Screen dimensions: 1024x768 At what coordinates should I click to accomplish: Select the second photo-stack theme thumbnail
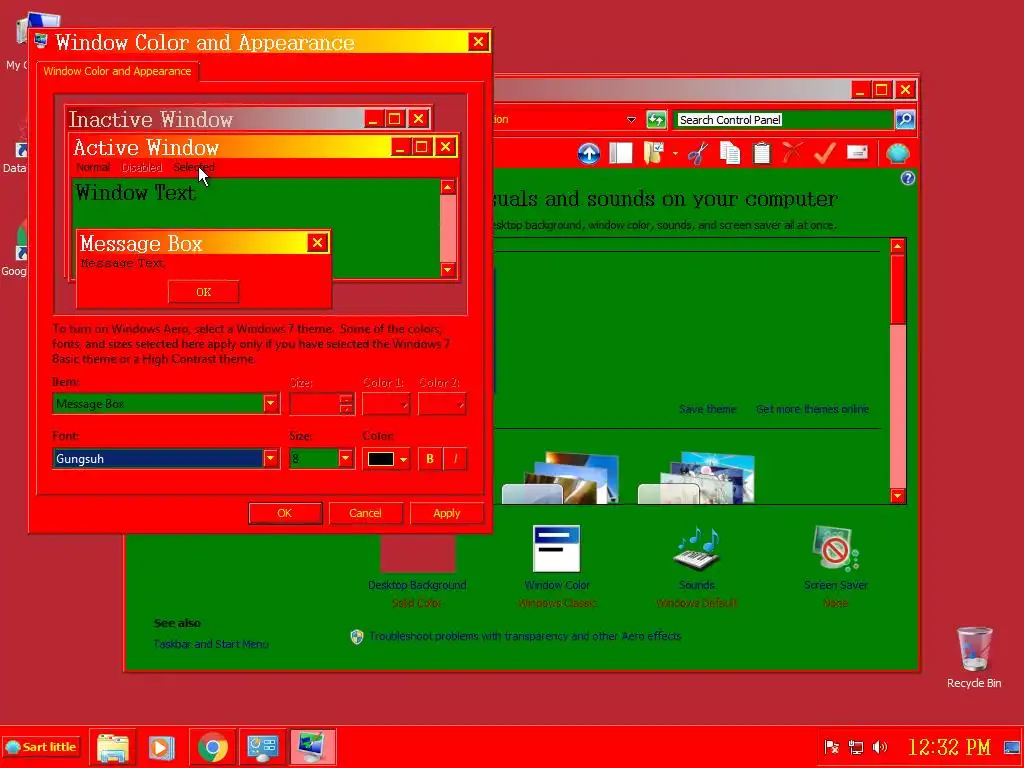696,477
